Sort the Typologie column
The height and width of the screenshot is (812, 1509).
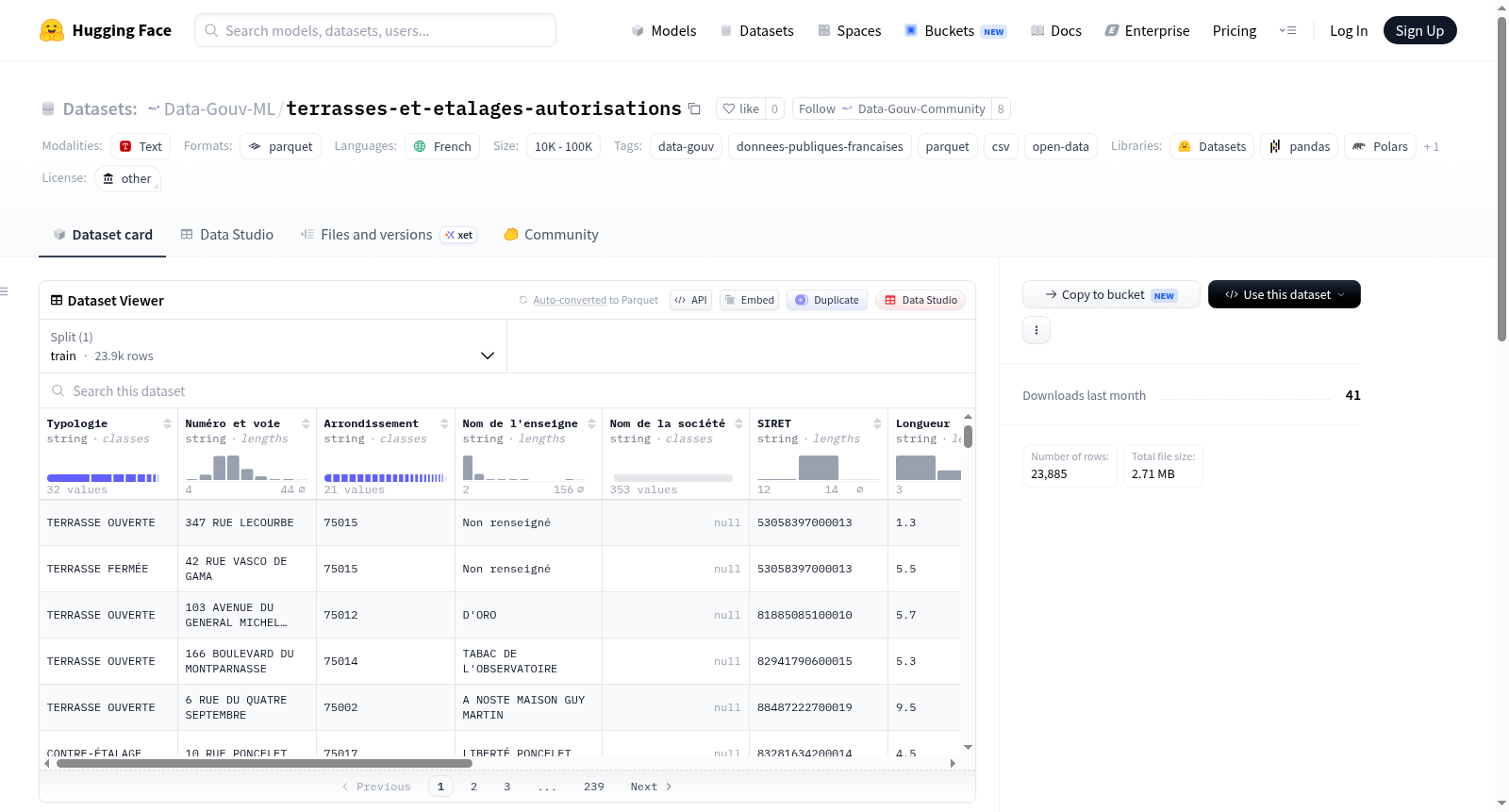(167, 423)
